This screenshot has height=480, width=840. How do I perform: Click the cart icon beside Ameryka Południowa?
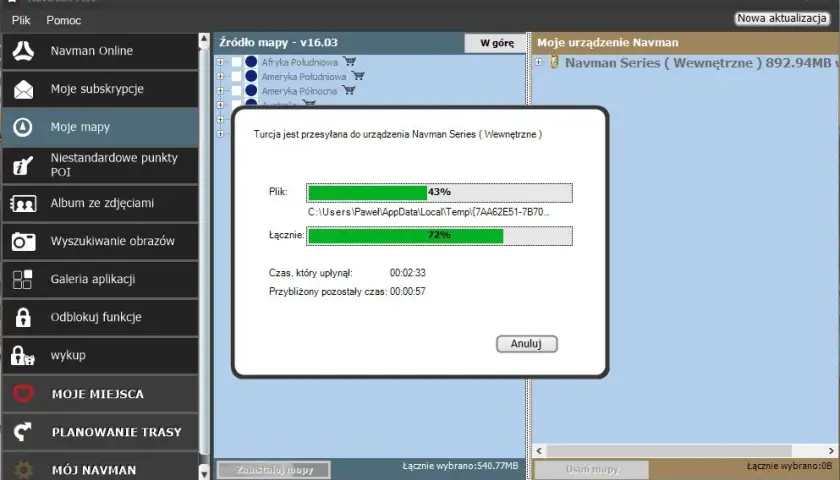[358, 76]
